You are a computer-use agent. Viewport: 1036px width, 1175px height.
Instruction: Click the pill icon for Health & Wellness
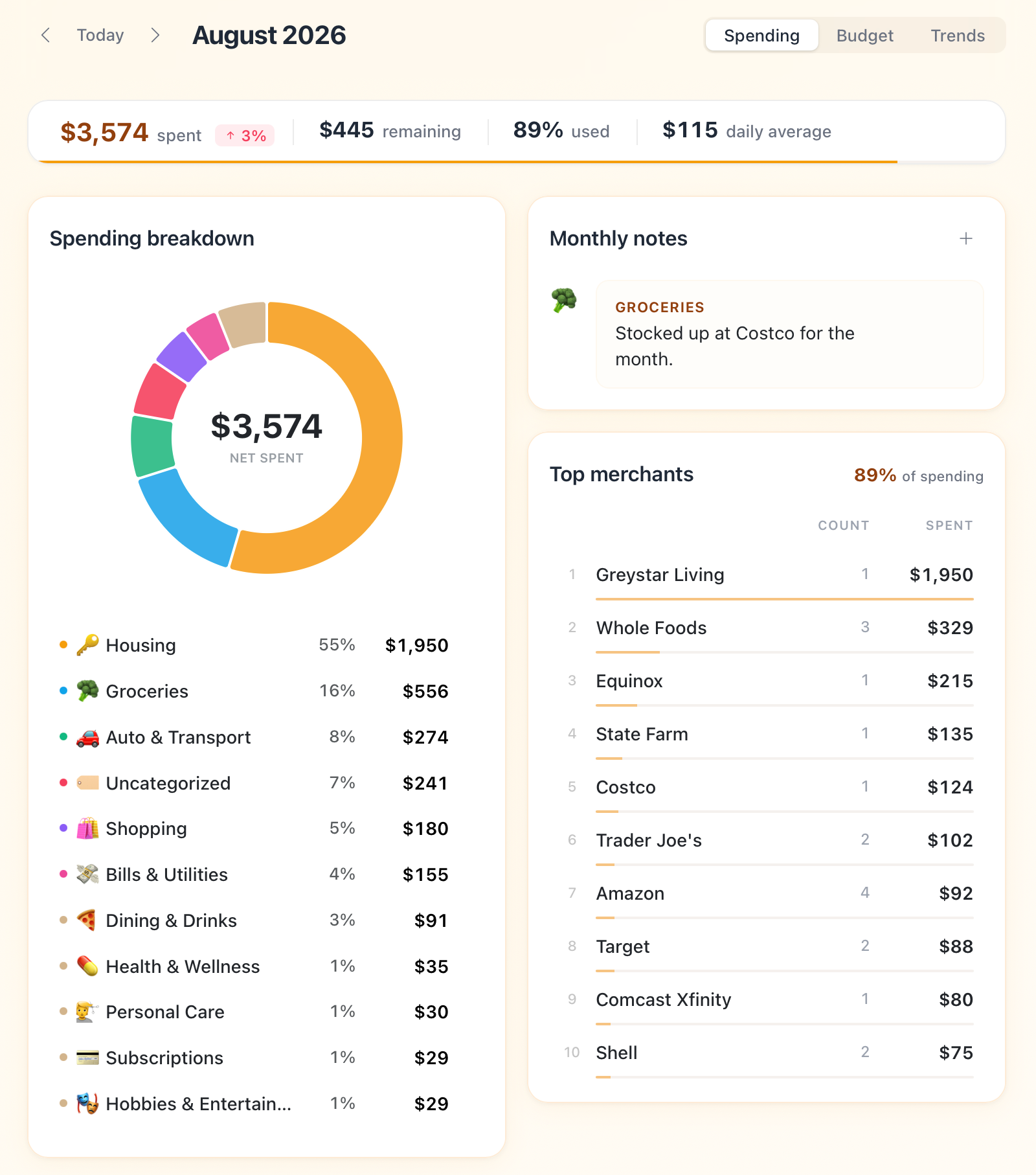tap(87, 966)
